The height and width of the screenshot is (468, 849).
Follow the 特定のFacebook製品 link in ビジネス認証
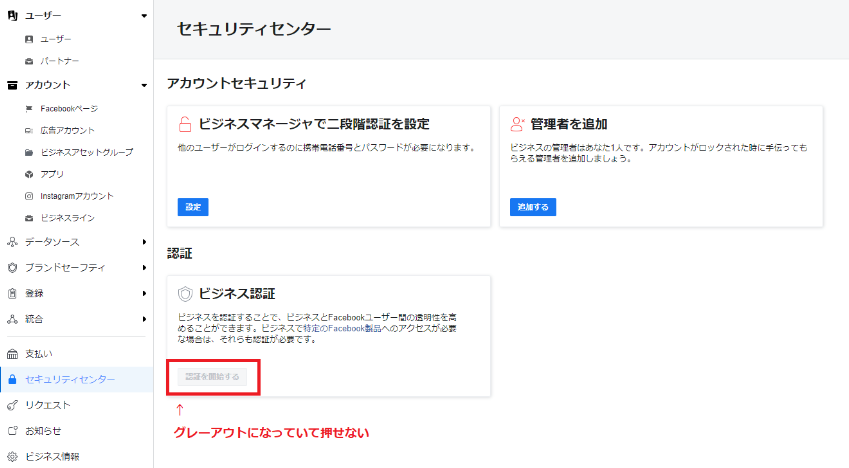(x=342, y=328)
